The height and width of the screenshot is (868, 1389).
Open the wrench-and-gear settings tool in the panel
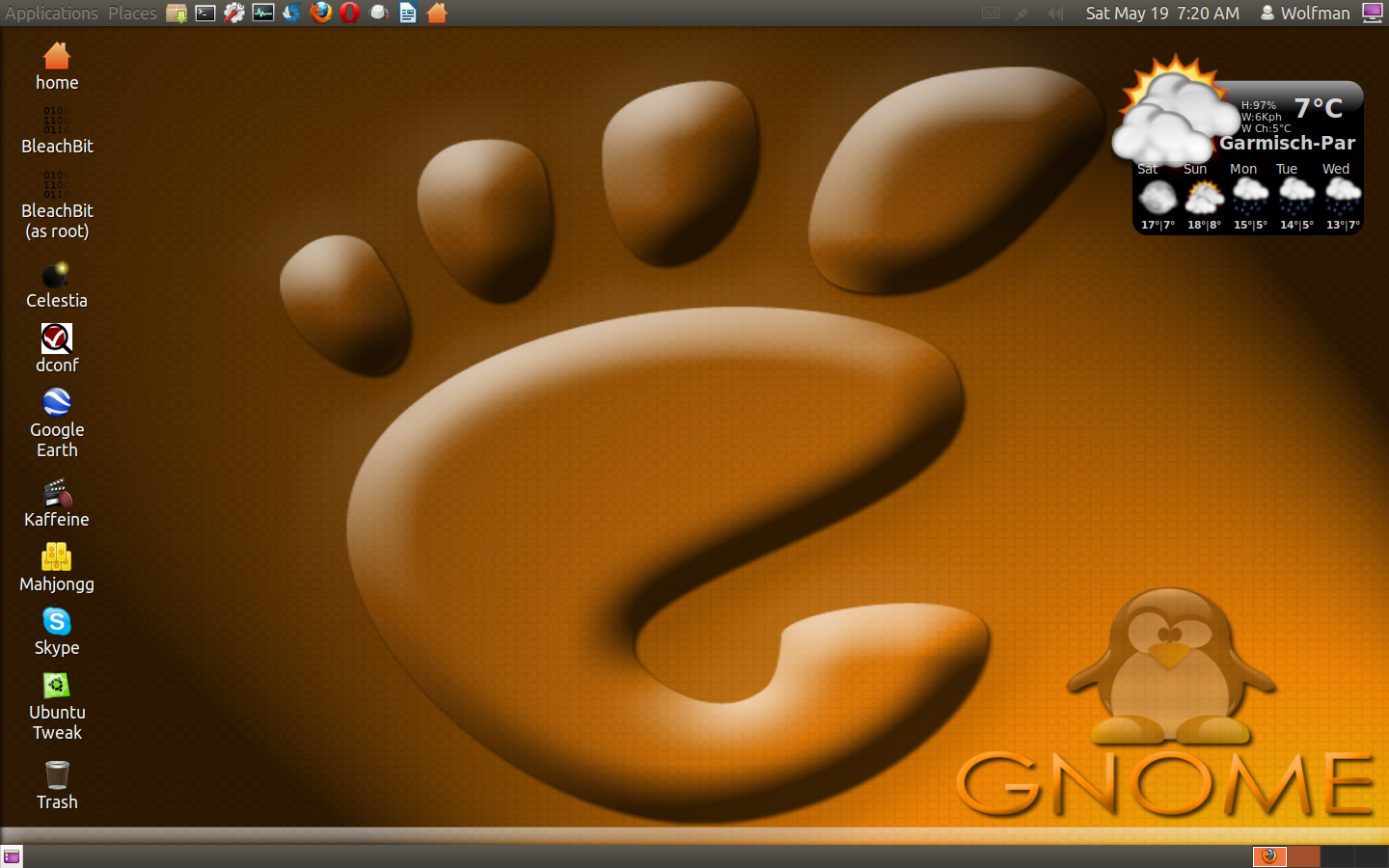[234, 13]
